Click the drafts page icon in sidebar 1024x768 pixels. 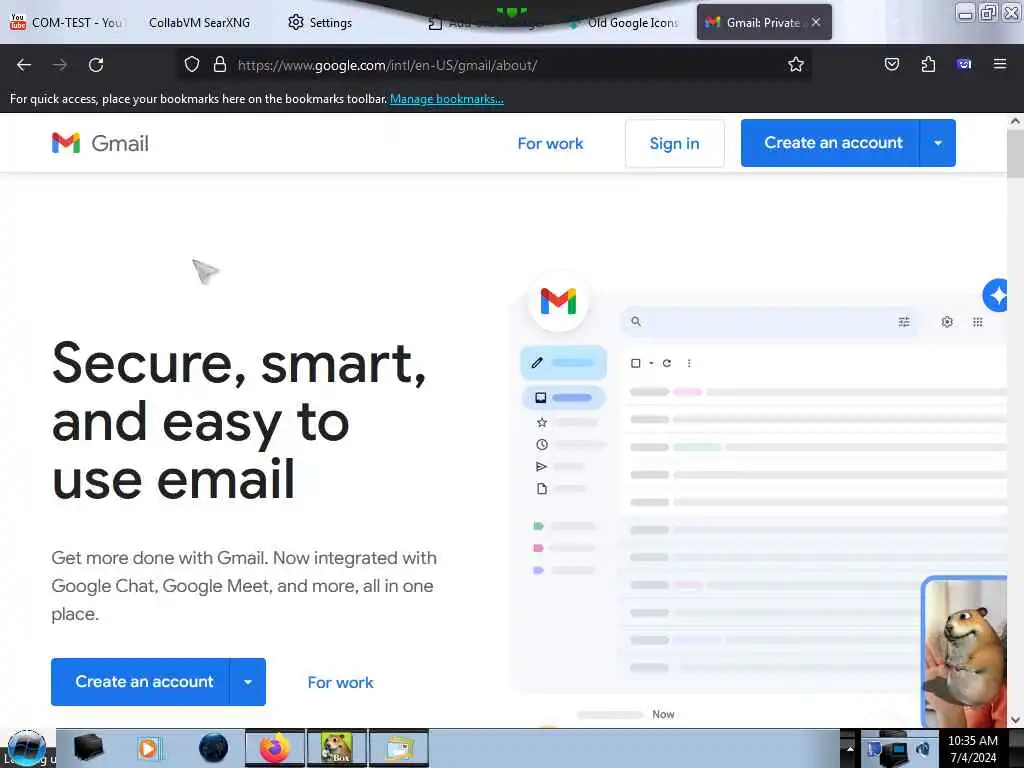click(x=541, y=488)
